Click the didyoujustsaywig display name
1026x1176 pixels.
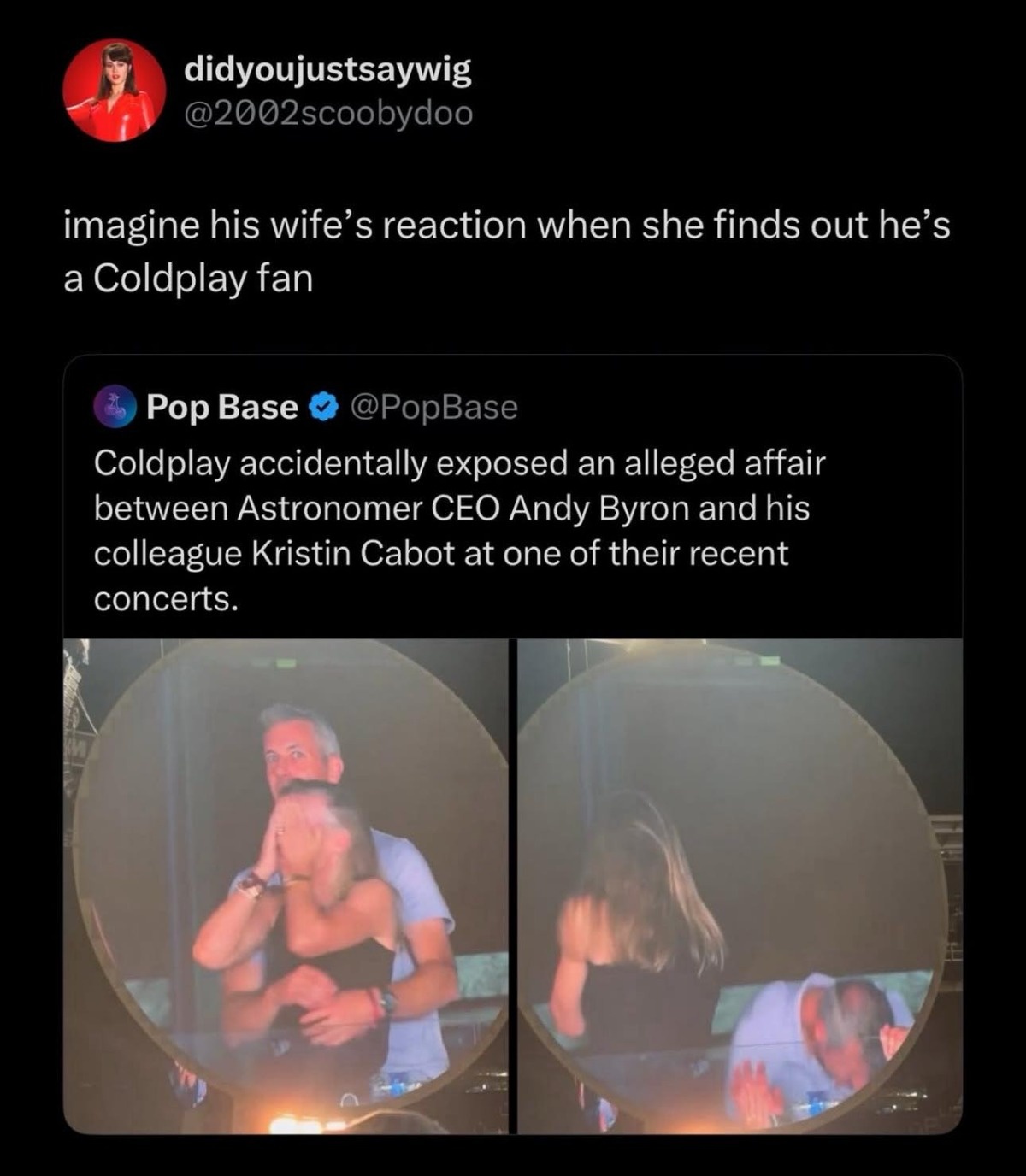coord(327,71)
